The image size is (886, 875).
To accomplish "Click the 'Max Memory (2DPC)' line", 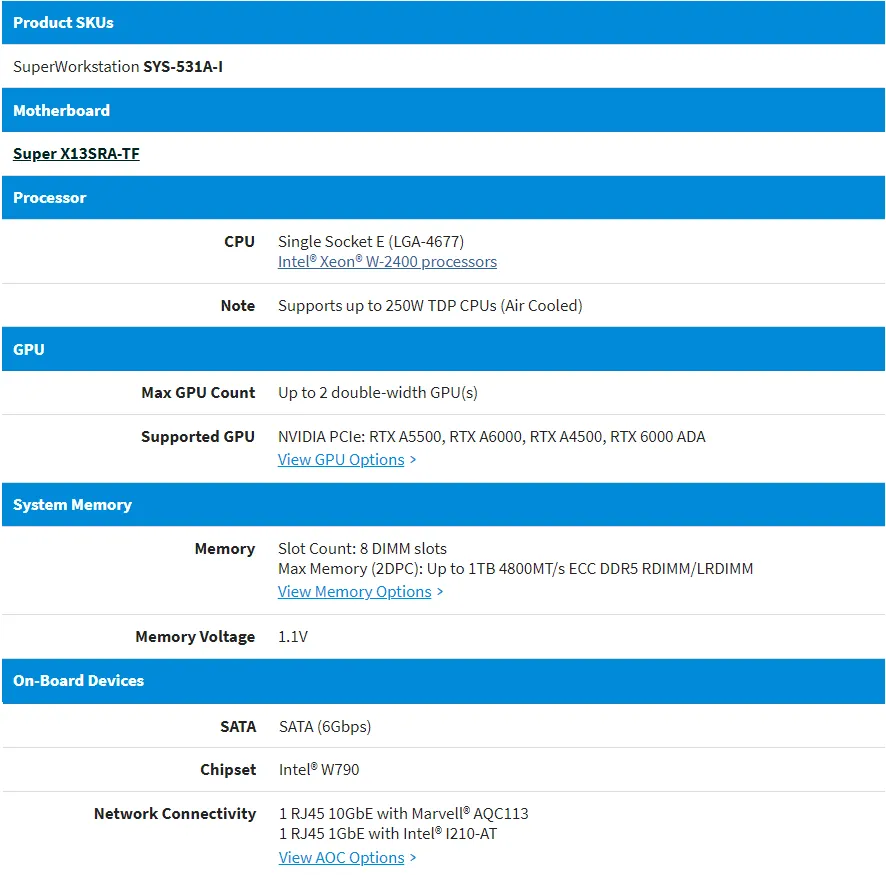I will (x=515, y=569).
